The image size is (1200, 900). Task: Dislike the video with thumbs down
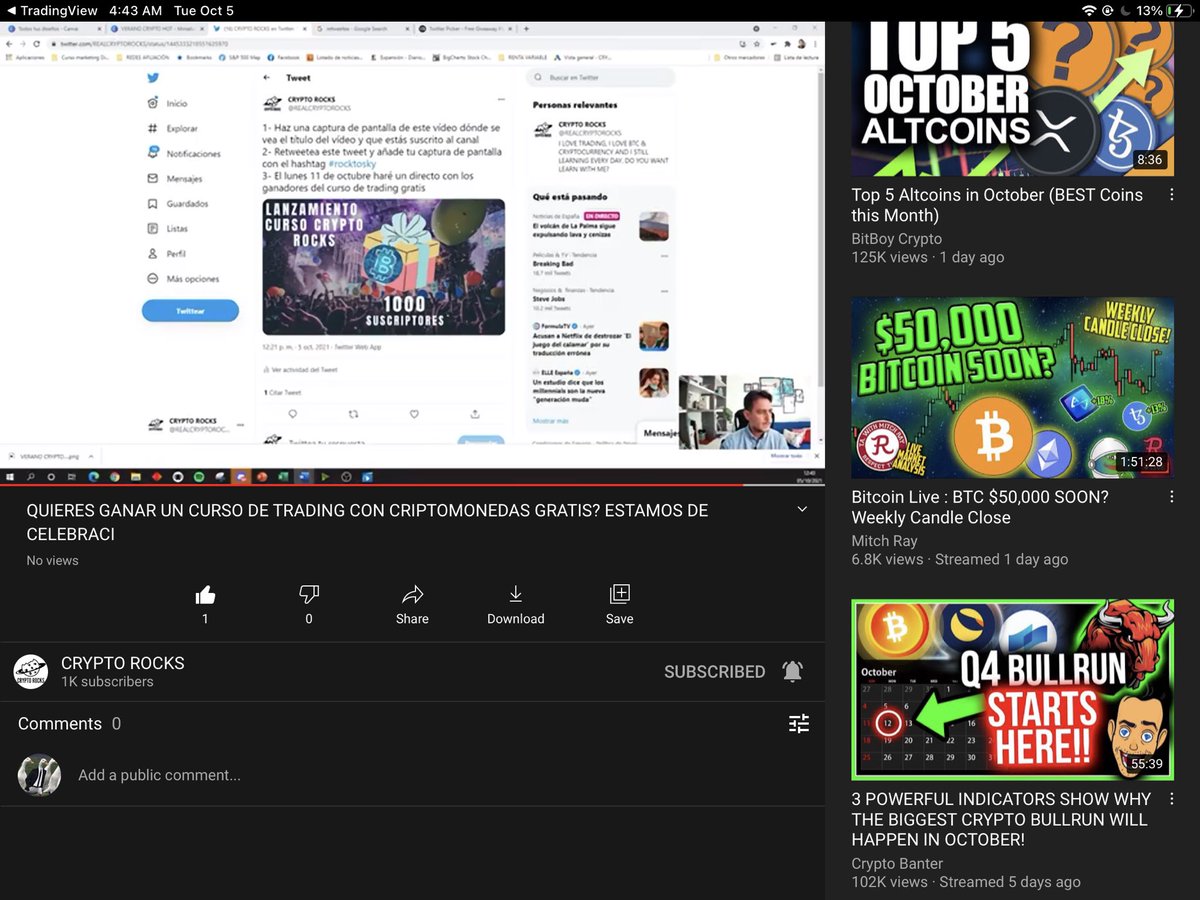click(309, 595)
